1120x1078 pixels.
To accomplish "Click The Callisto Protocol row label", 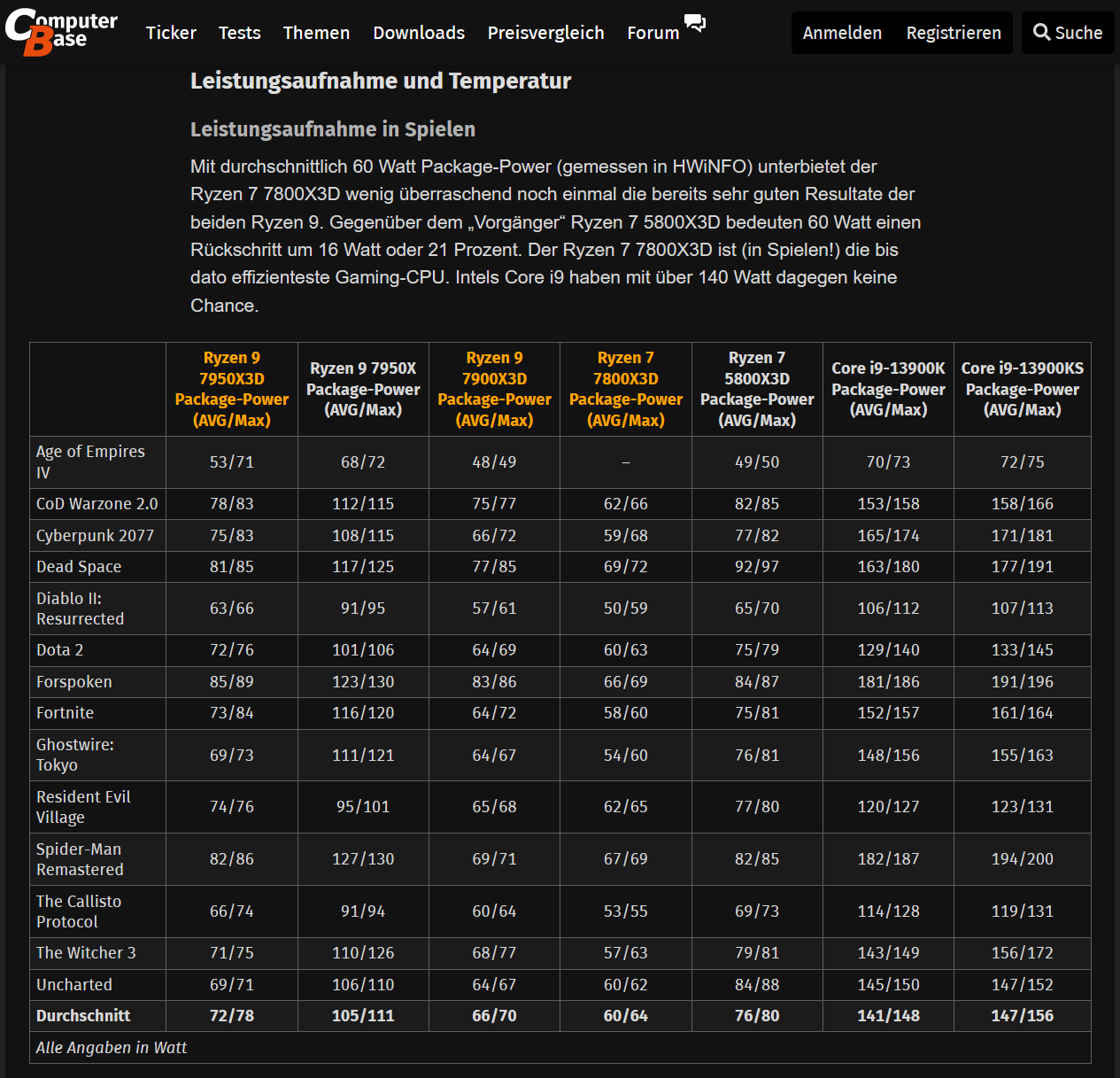I will coord(79,911).
